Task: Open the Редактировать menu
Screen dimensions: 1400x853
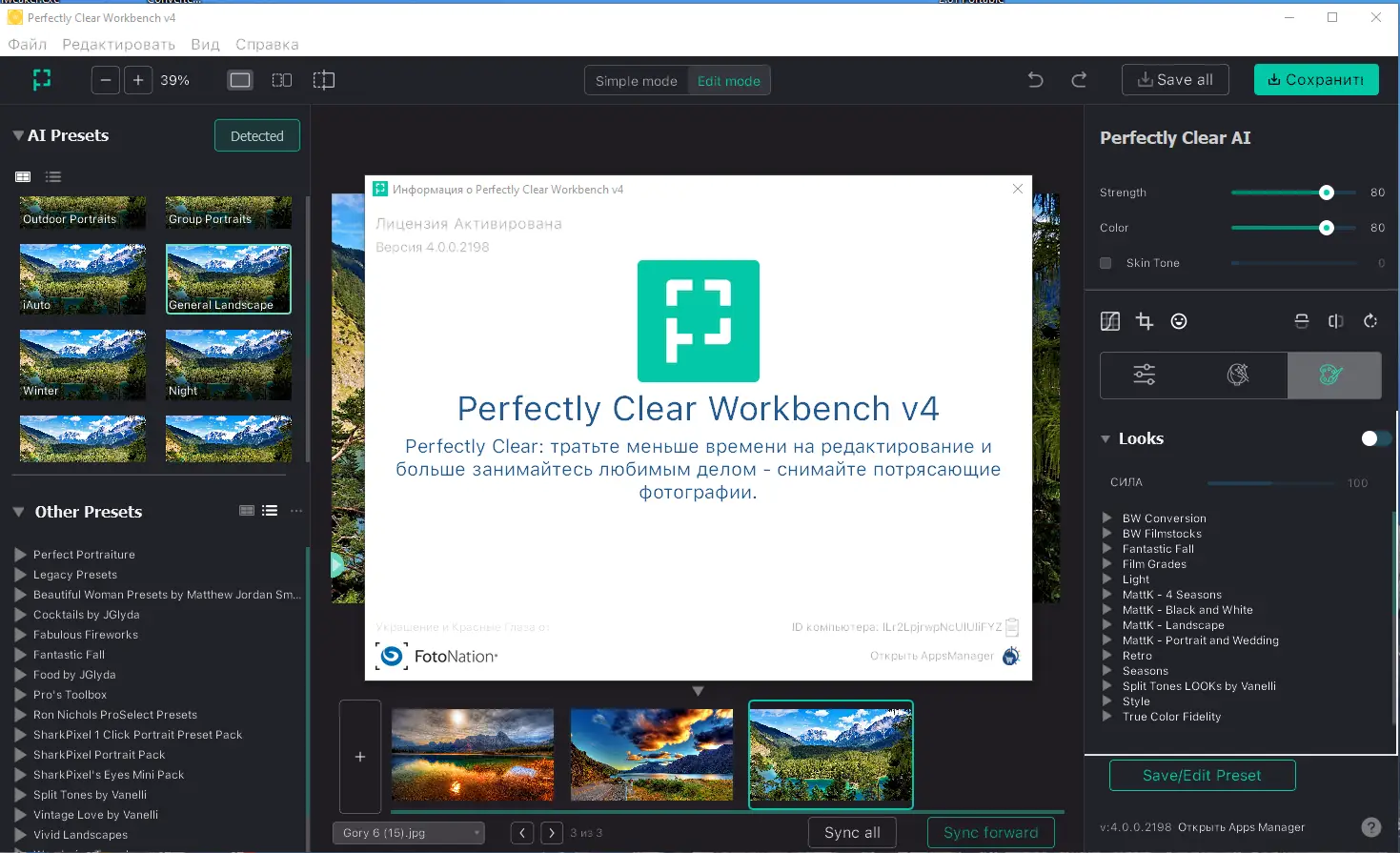Action: (118, 44)
